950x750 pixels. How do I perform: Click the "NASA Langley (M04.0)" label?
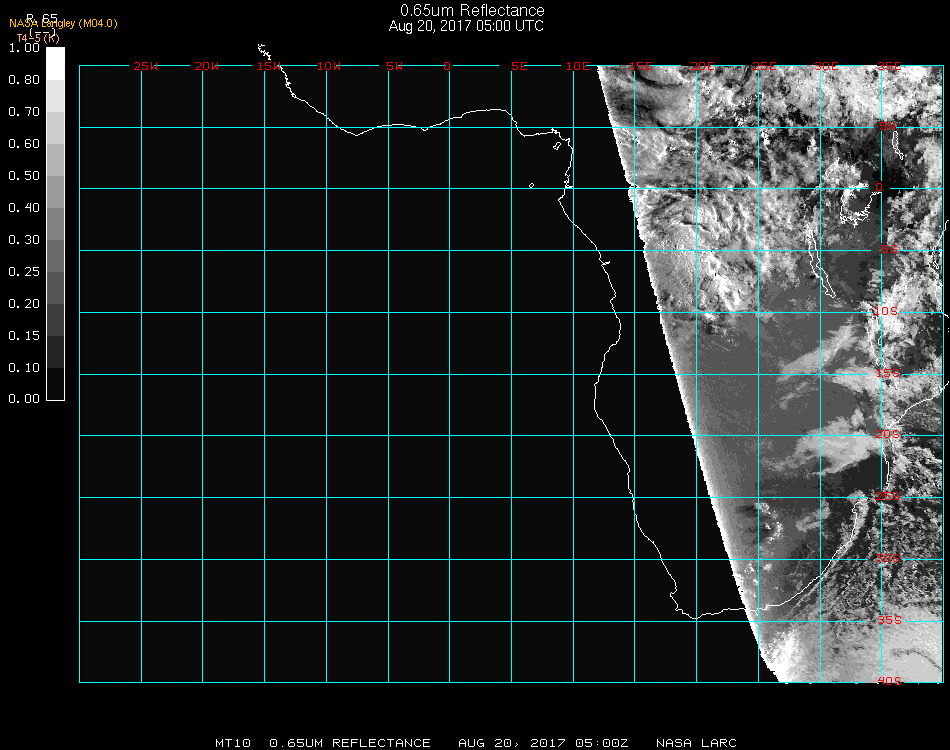pos(63,24)
